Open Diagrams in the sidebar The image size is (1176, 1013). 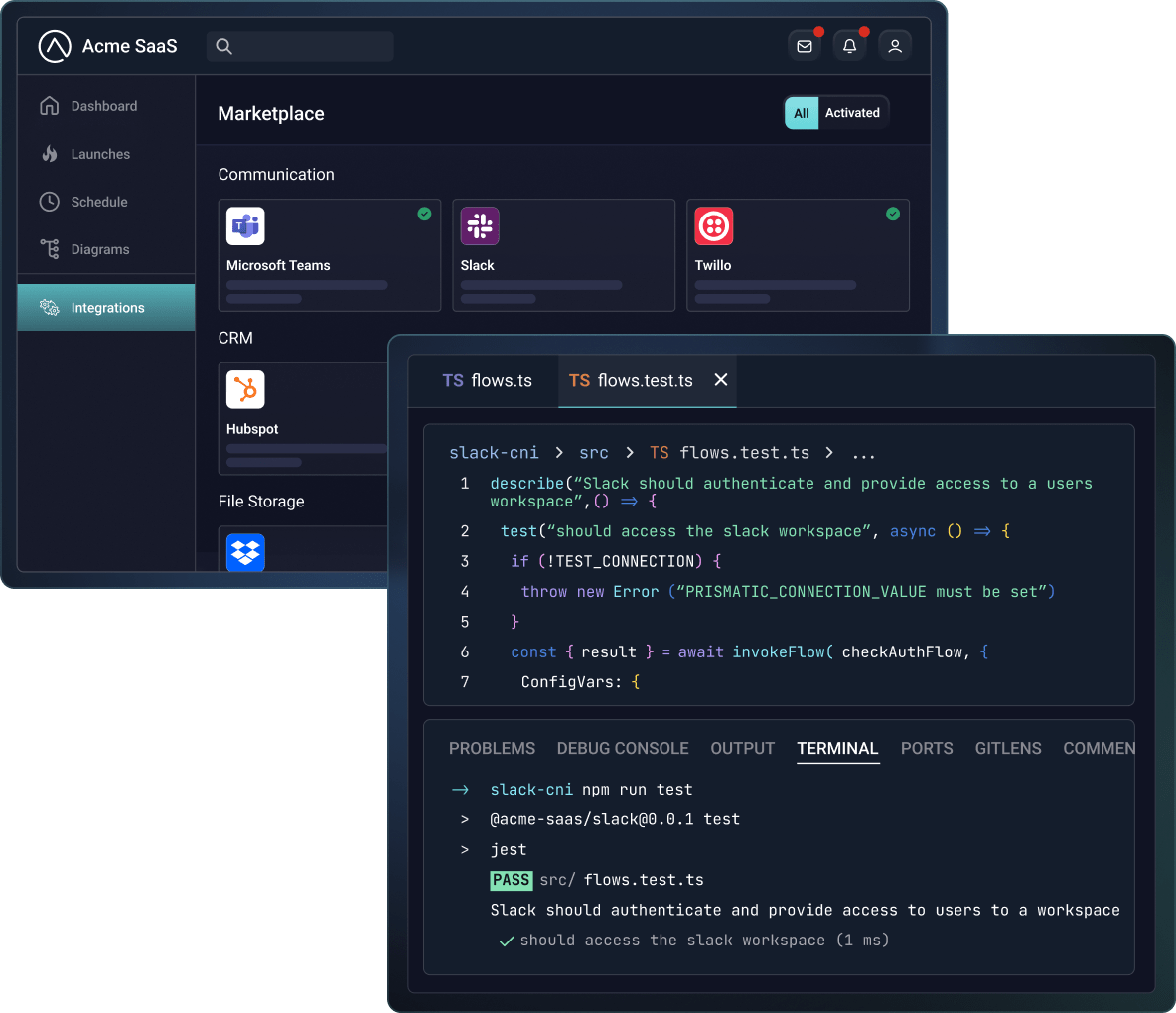(x=105, y=249)
